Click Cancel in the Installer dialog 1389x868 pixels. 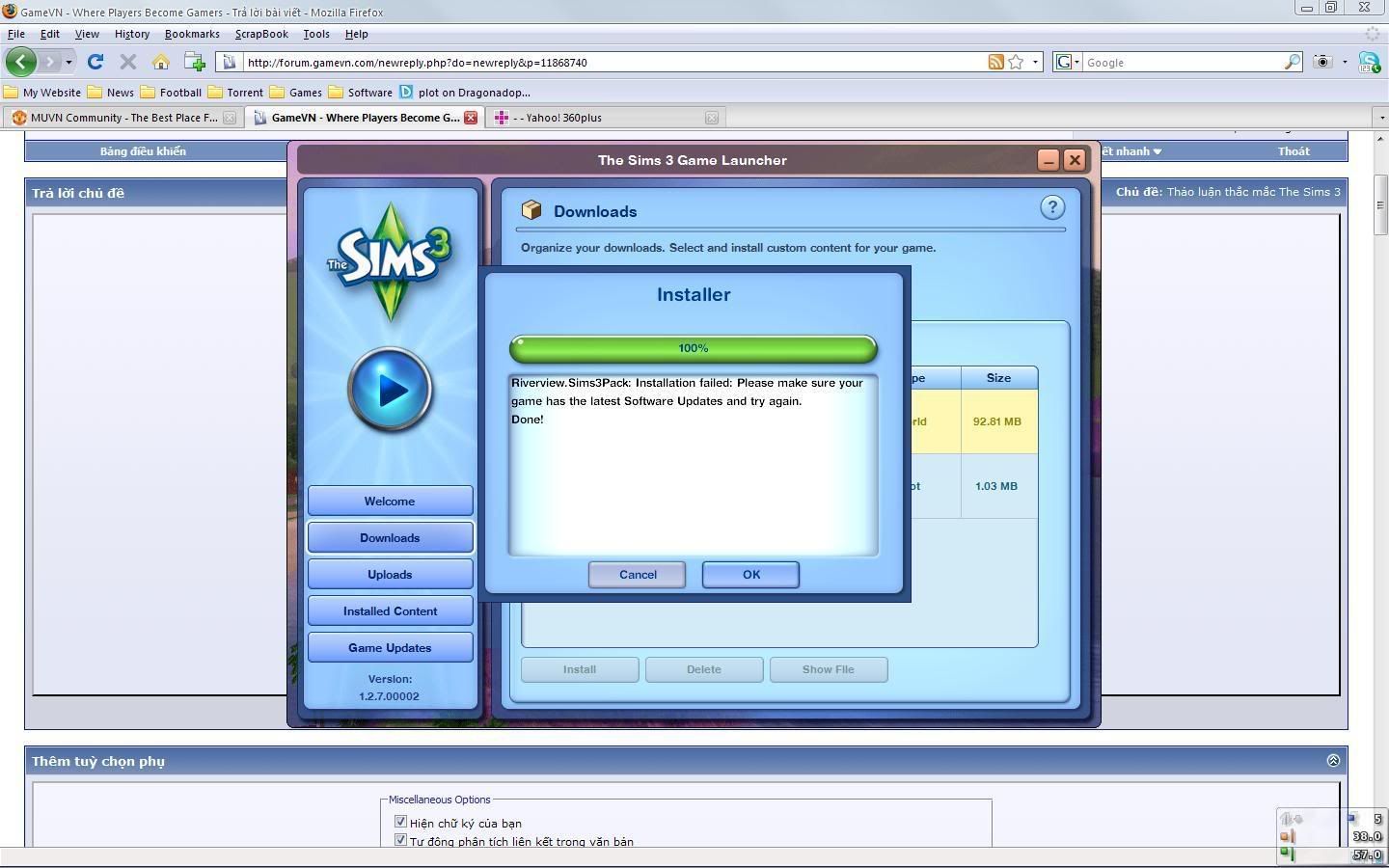pos(637,574)
